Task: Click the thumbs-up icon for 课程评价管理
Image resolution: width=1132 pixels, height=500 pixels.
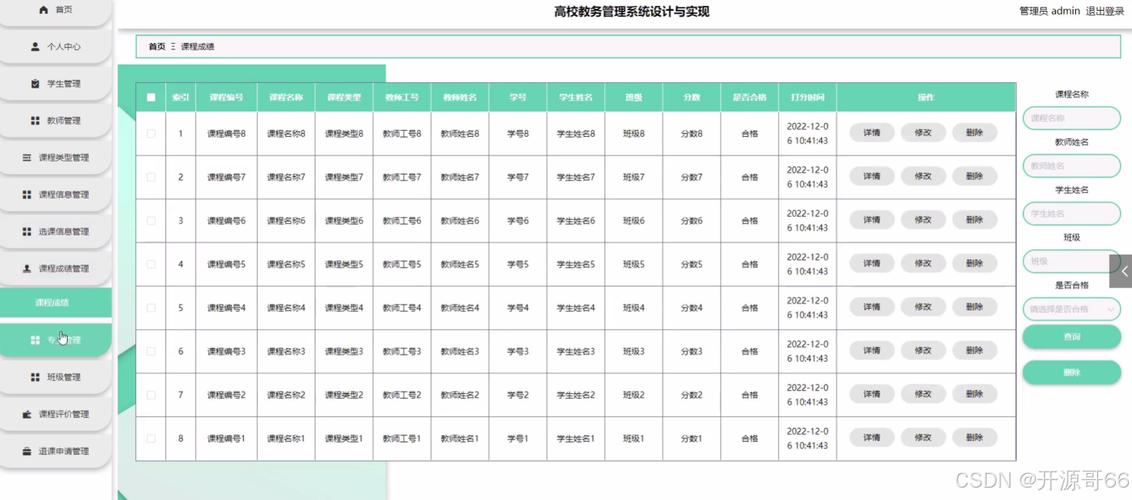Action: pos(27,414)
